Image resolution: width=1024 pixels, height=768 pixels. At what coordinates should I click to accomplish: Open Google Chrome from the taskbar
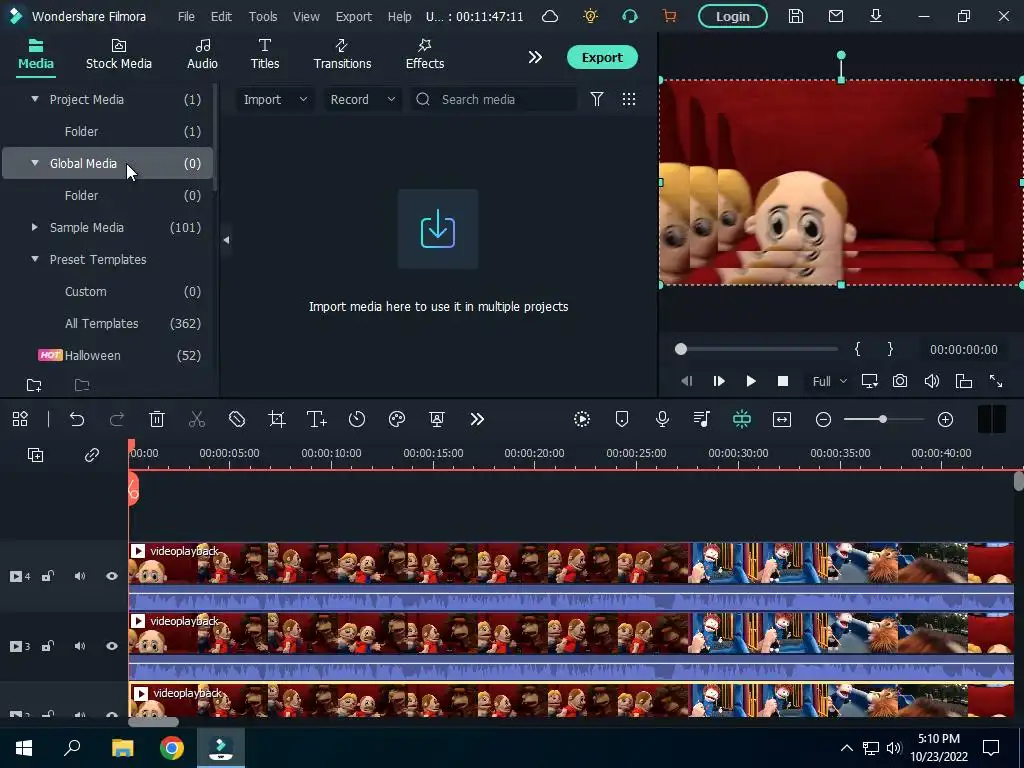[172, 748]
